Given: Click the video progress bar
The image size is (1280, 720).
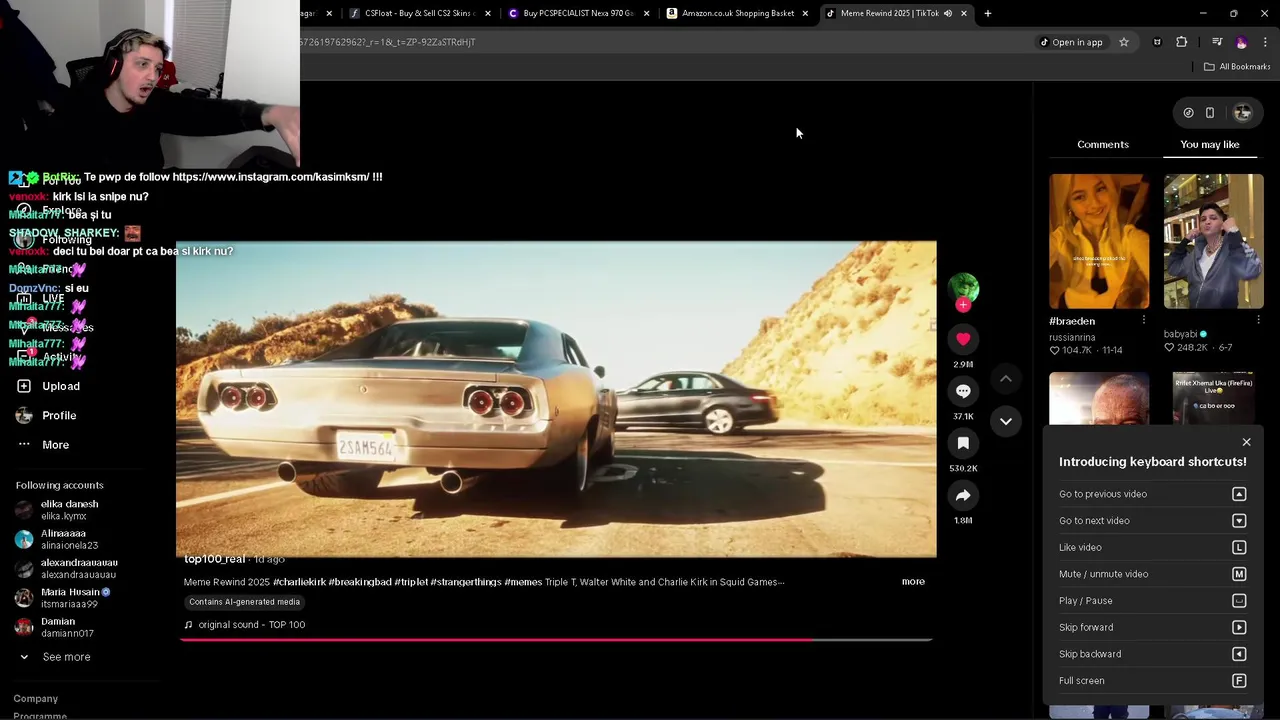Looking at the screenshot, I should [x=556, y=640].
